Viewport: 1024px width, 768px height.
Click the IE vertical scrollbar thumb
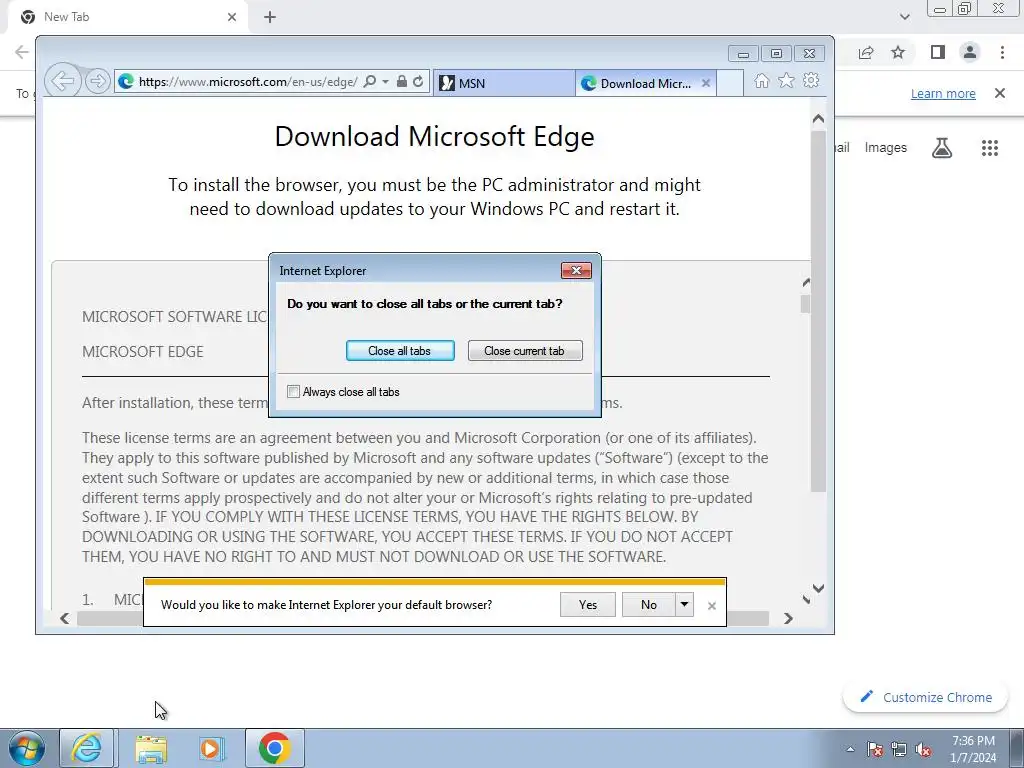[x=818, y=311]
